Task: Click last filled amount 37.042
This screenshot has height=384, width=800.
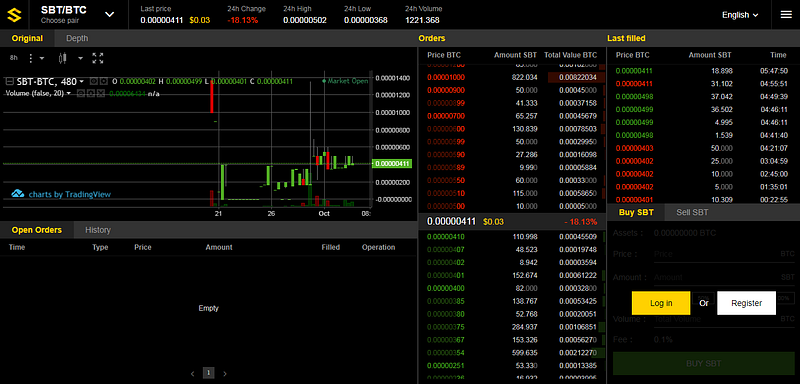Action: tap(721, 97)
